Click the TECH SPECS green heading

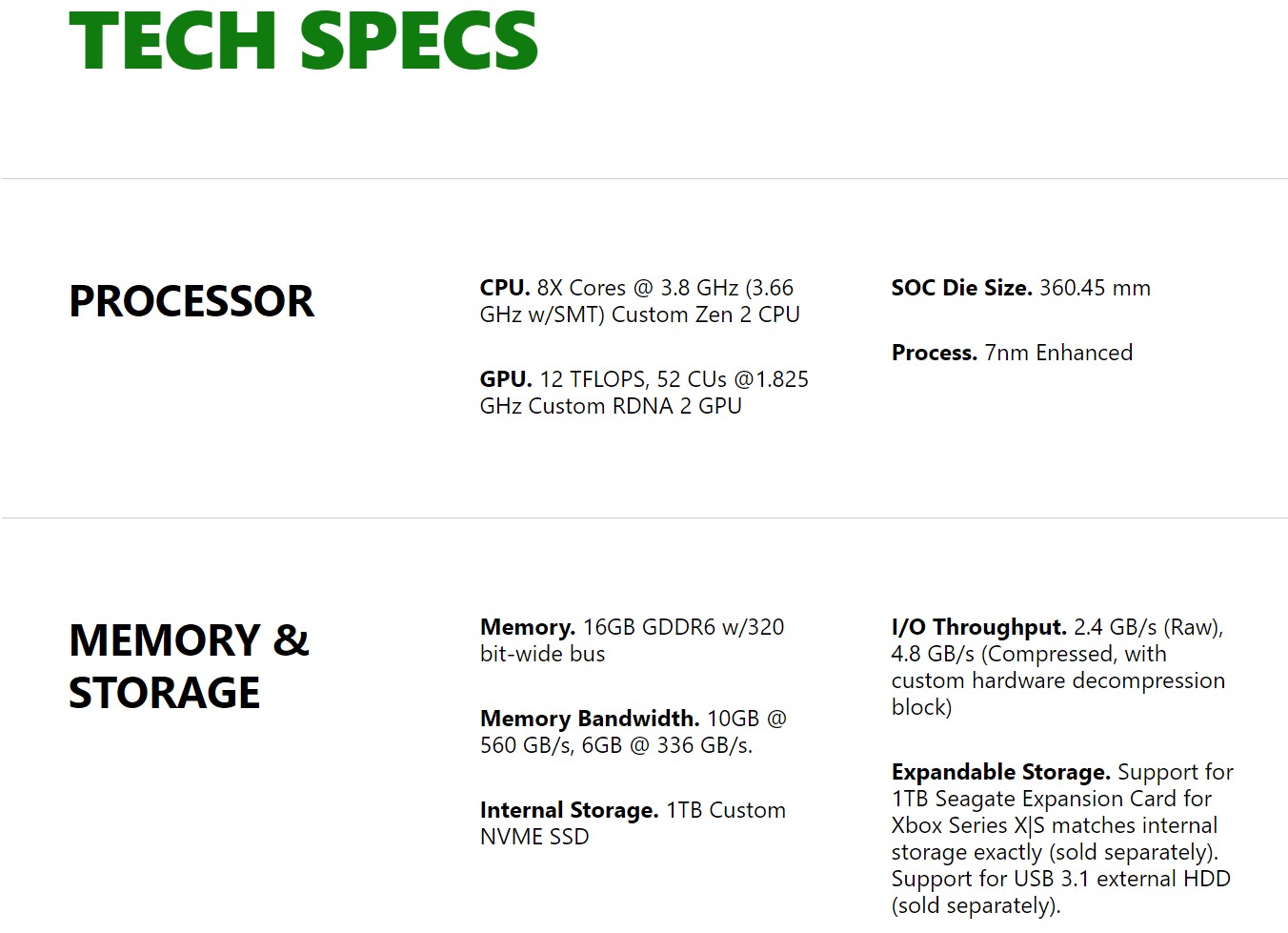[x=303, y=41]
